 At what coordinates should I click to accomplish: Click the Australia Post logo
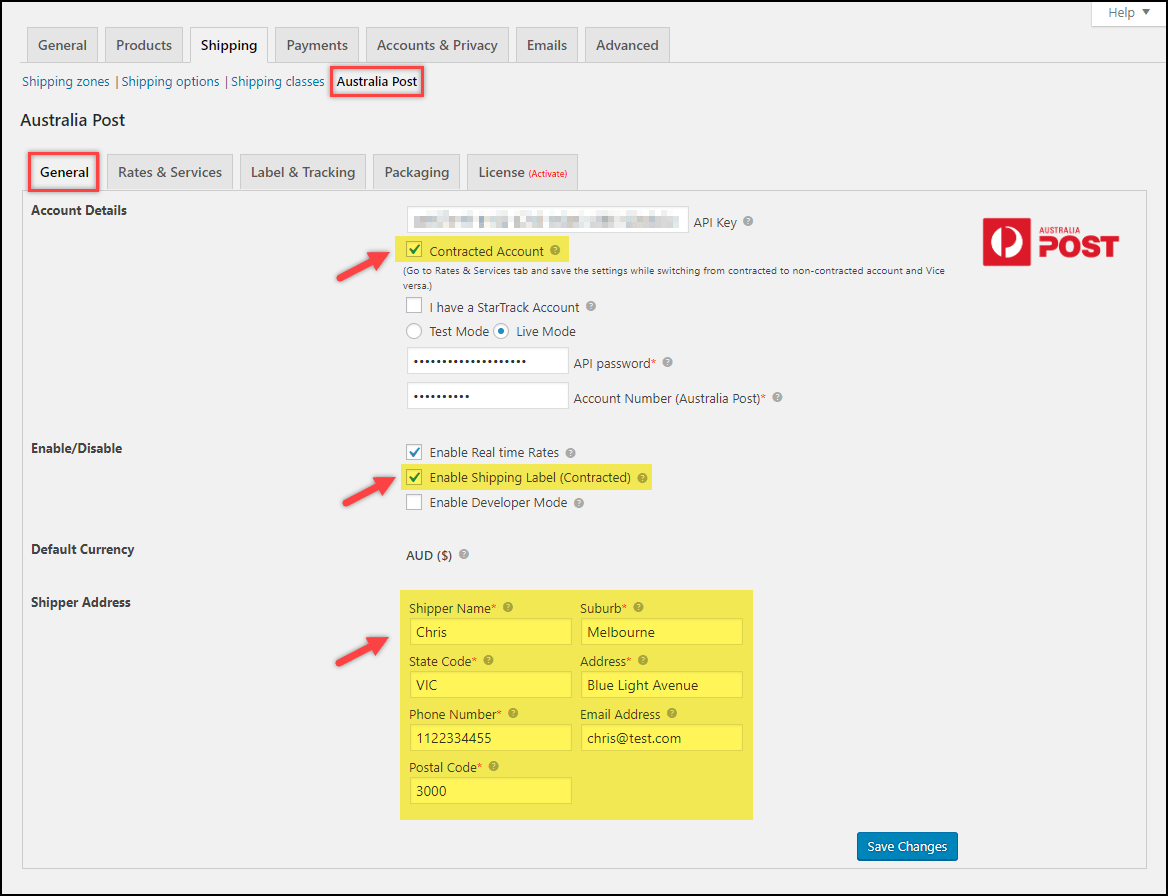click(1050, 241)
